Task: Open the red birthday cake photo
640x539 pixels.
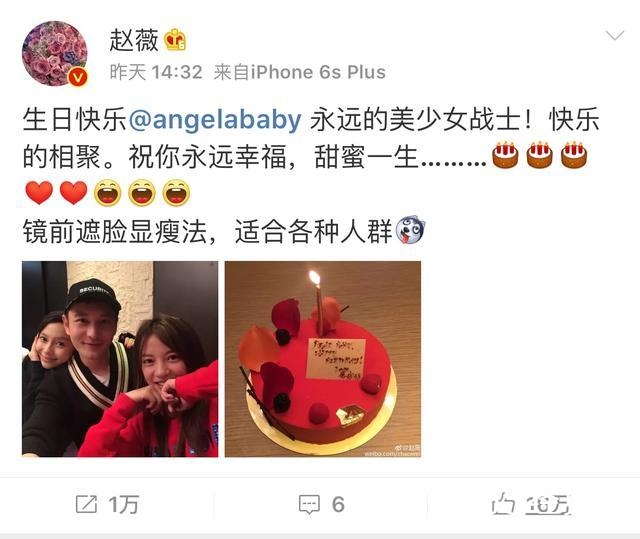Action: click(323, 359)
